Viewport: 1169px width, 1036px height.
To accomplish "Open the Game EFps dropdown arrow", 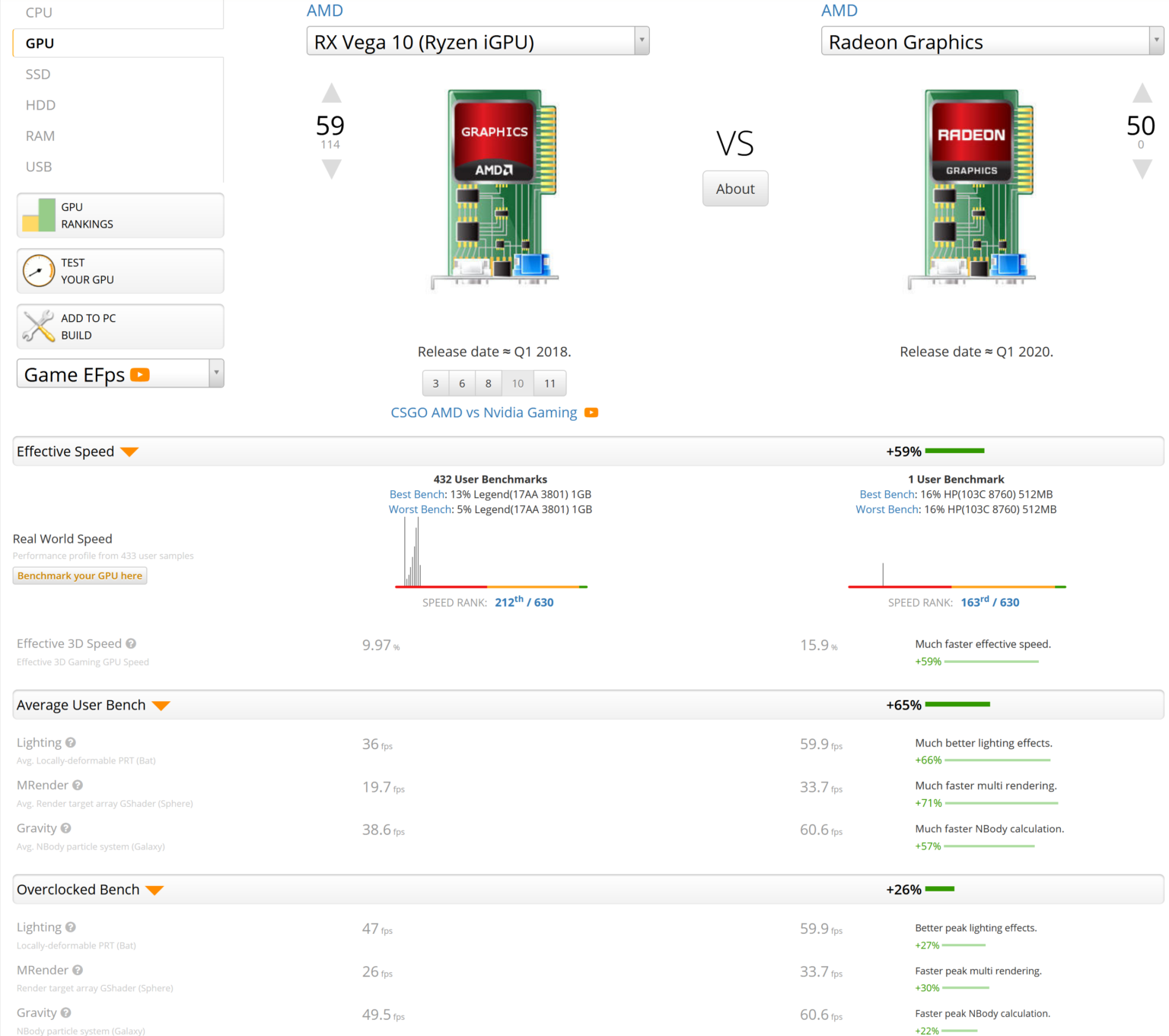I will 217,373.
